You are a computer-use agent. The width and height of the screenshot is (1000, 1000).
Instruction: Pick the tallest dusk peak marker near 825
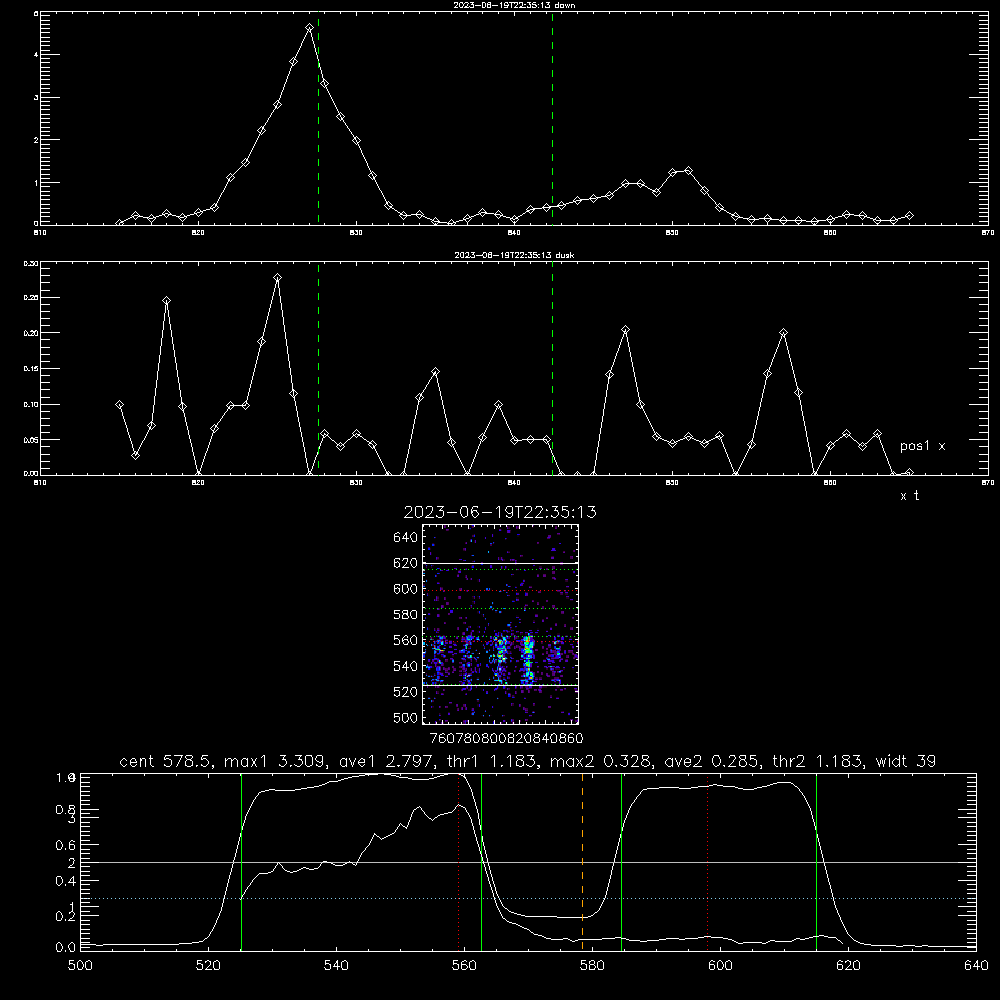click(x=277, y=278)
